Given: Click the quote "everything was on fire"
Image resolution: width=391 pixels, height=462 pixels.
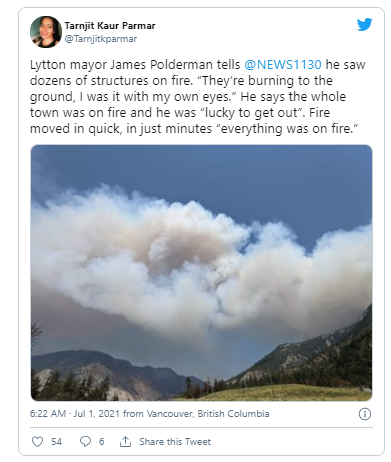Looking at the screenshot, I should click(287, 129).
